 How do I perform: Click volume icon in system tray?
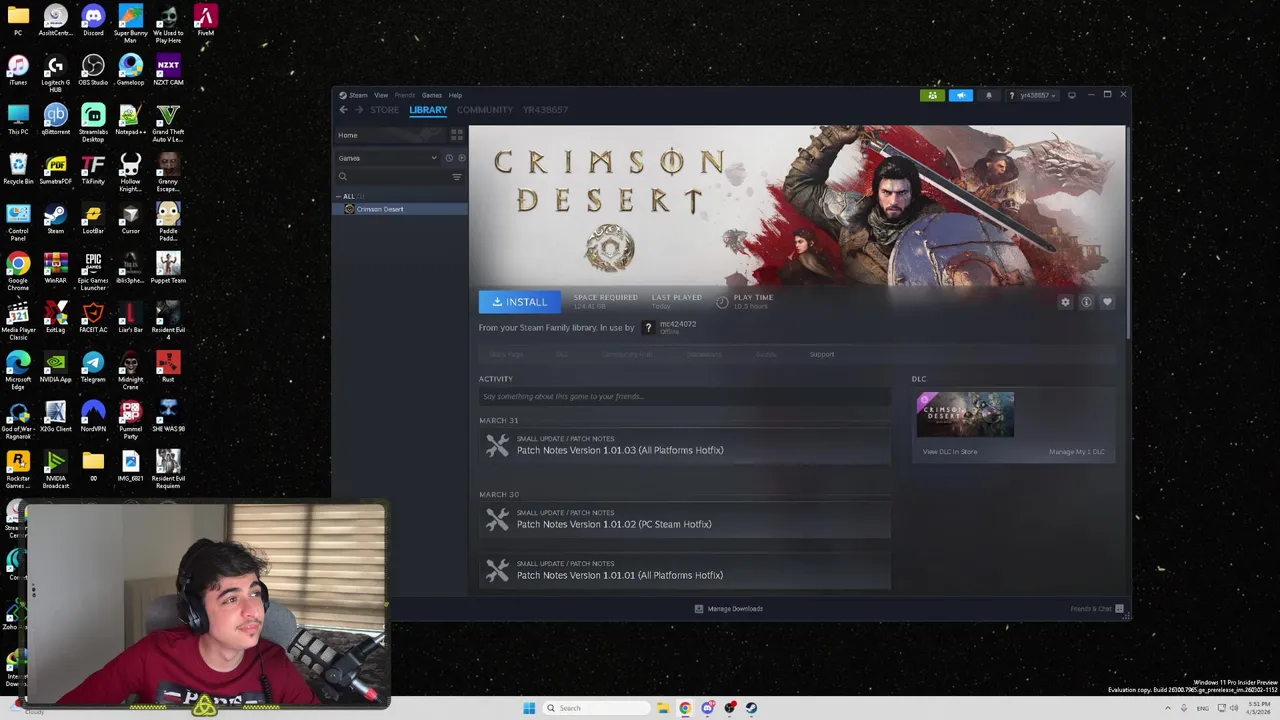(1233, 708)
